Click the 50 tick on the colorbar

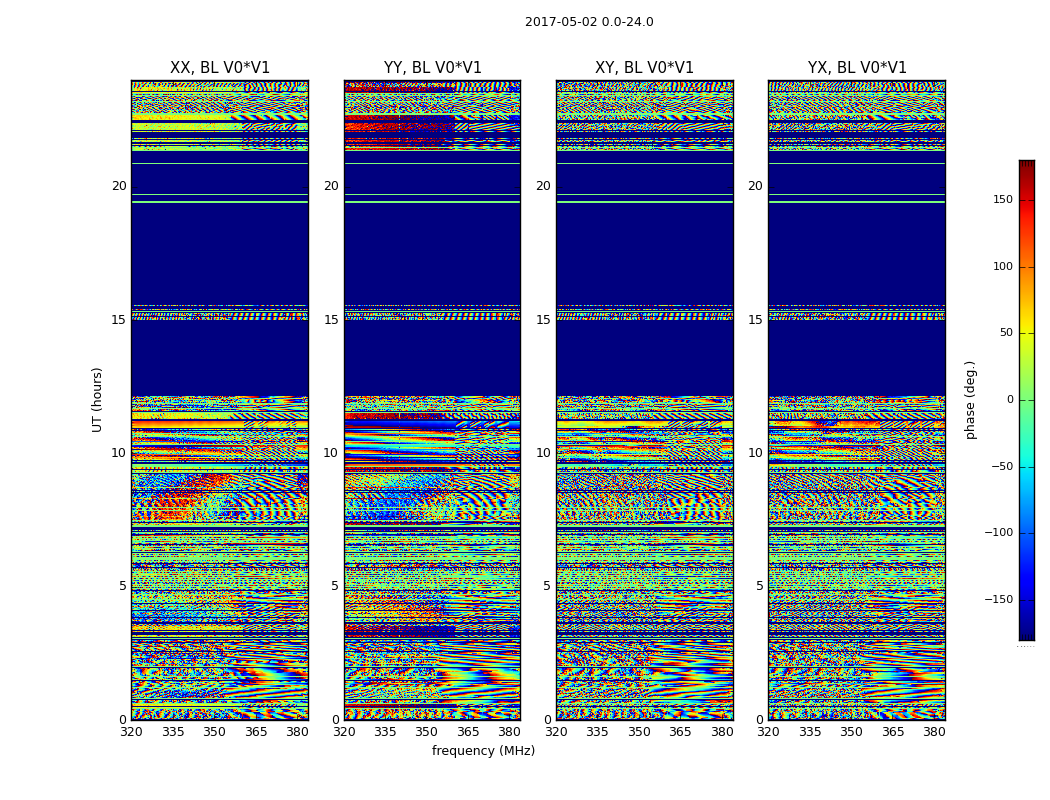pos(1005,333)
